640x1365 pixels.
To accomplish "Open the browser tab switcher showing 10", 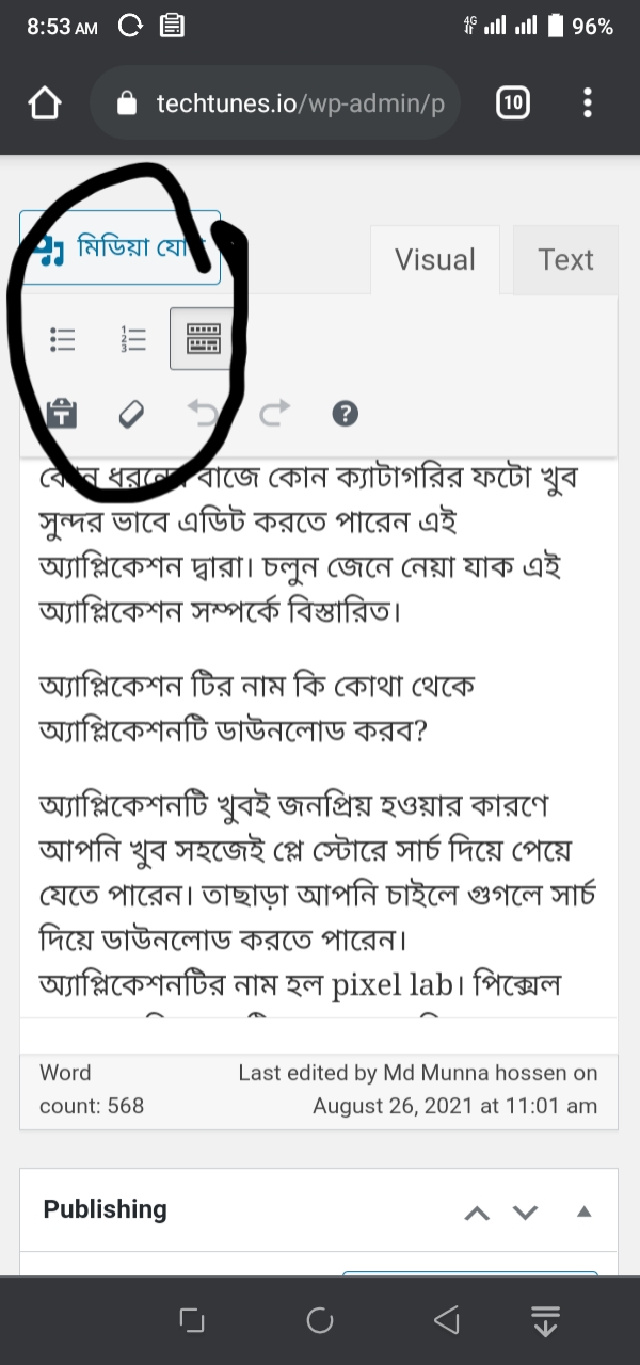I will [512, 102].
